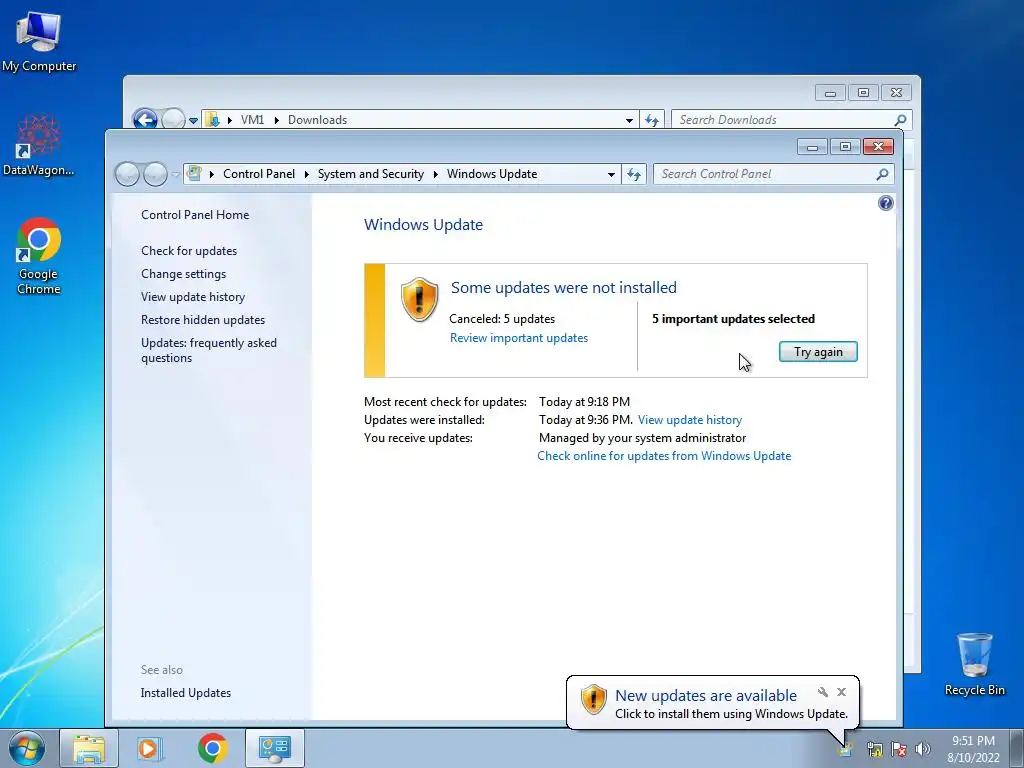Open the Action Center flag tray icon
The width and height of the screenshot is (1024, 768).
[x=899, y=749]
